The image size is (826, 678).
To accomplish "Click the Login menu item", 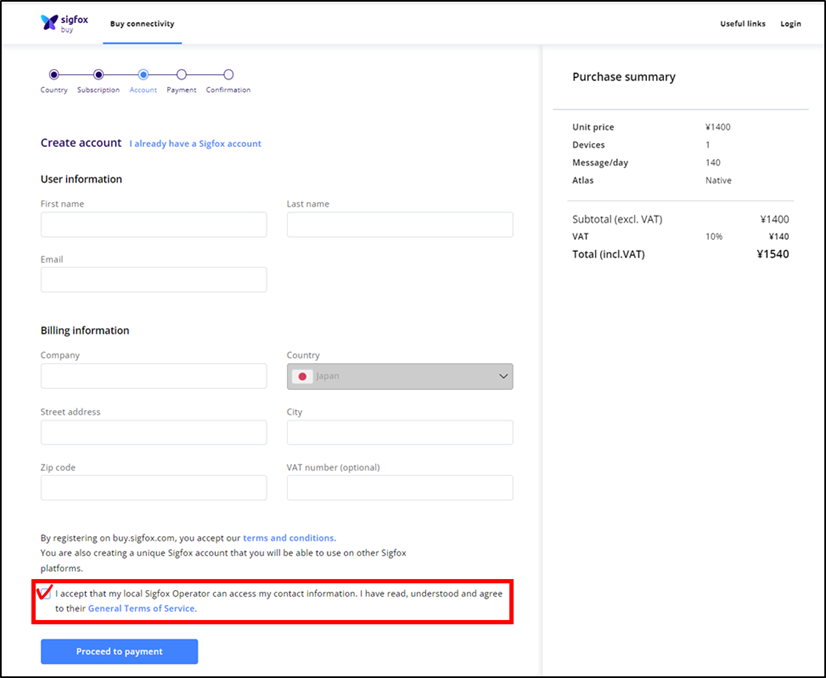I will [791, 24].
